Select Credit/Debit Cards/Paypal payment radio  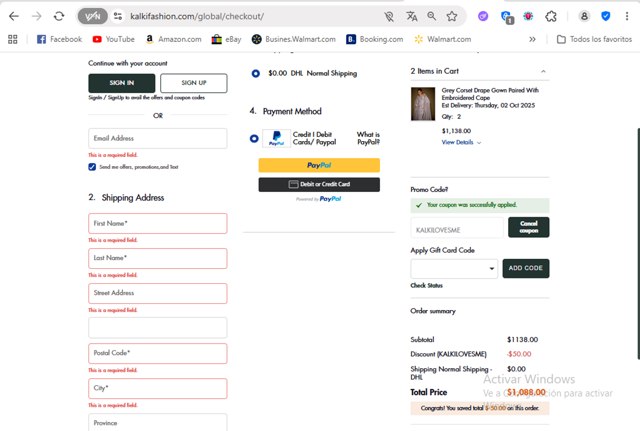pyautogui.click(x=254, y=138)
